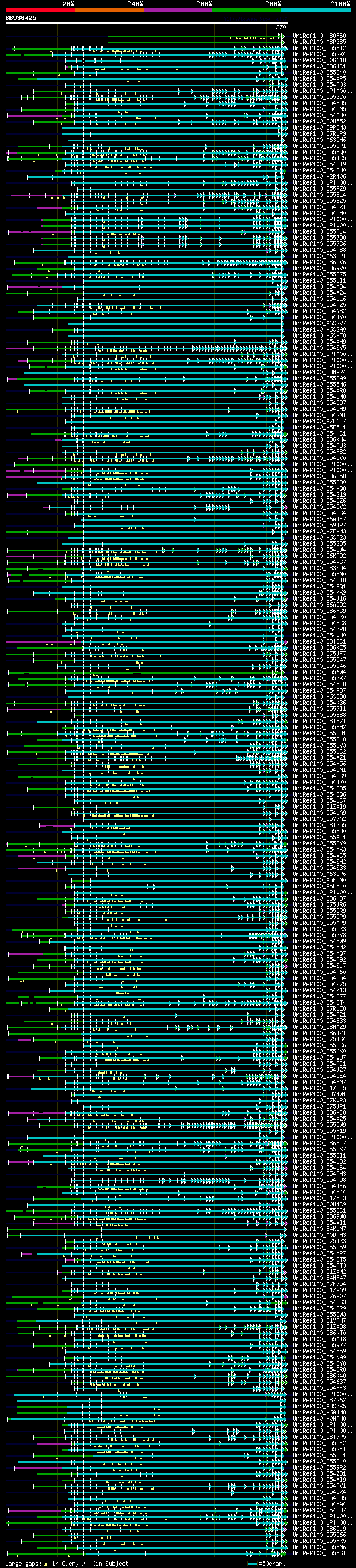This screenshot has width=356, height=1568.
Task: Open hit UniRef100_B0G118
Action: click(319, 60)
